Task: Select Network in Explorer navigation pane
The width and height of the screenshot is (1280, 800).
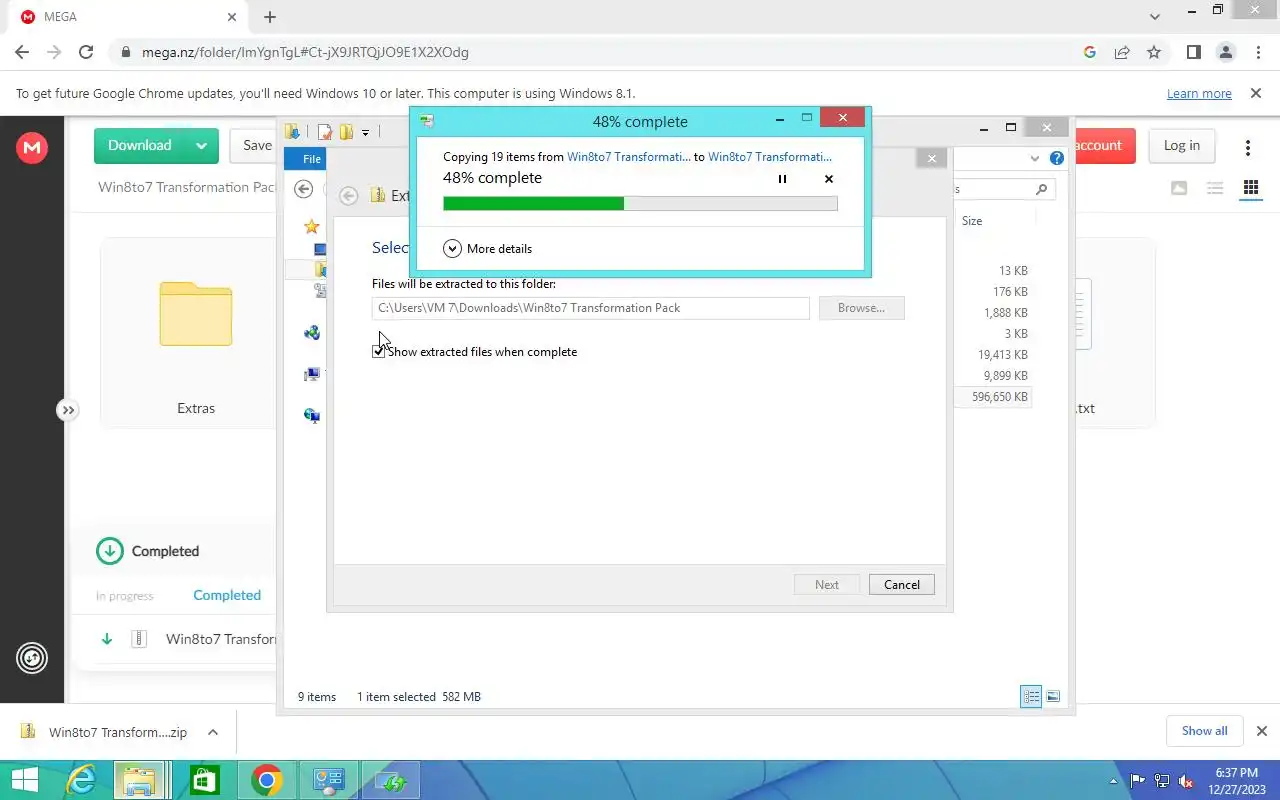Action: 312,416
